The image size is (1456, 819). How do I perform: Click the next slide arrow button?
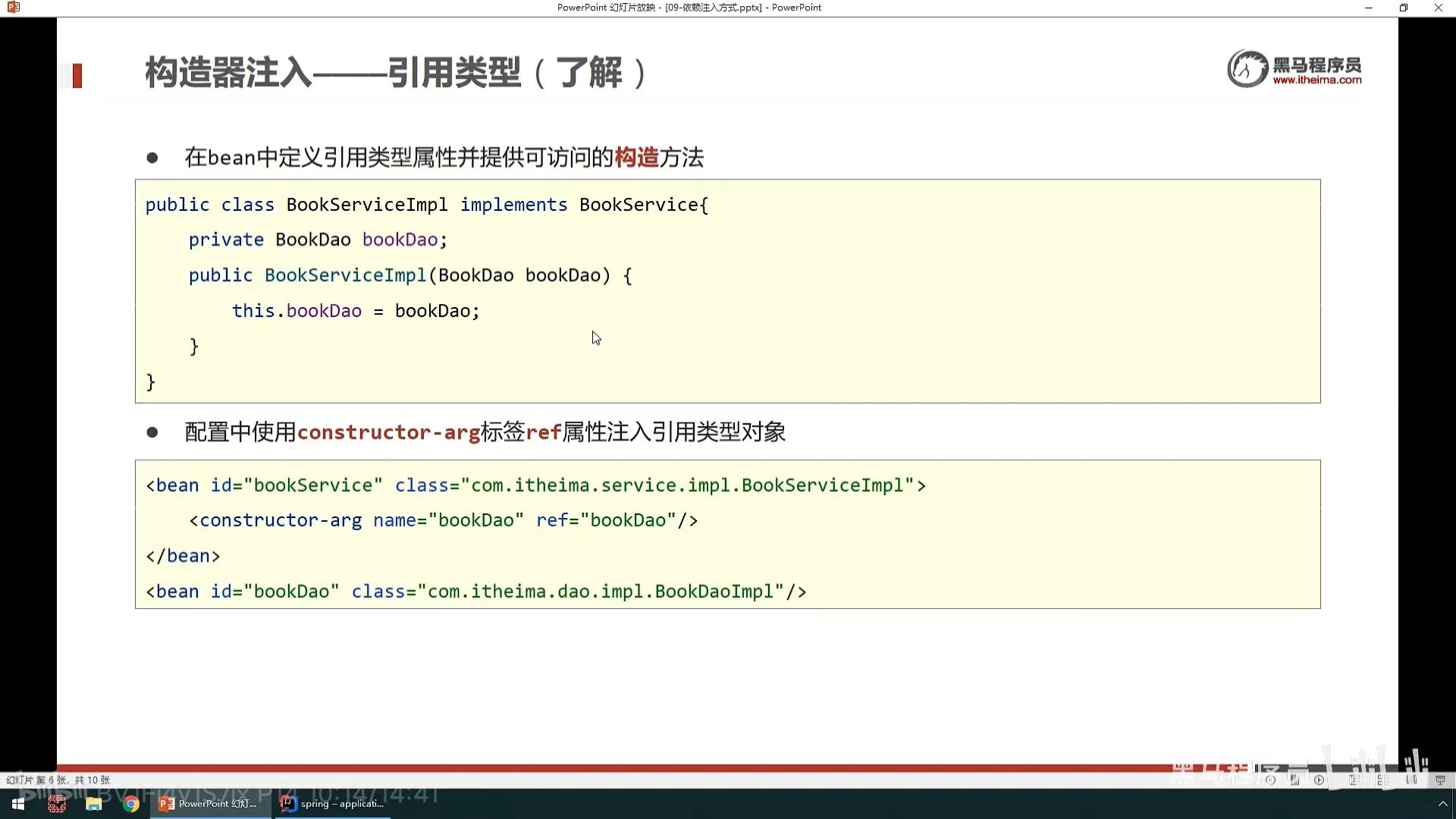(x=1319, y=780)
